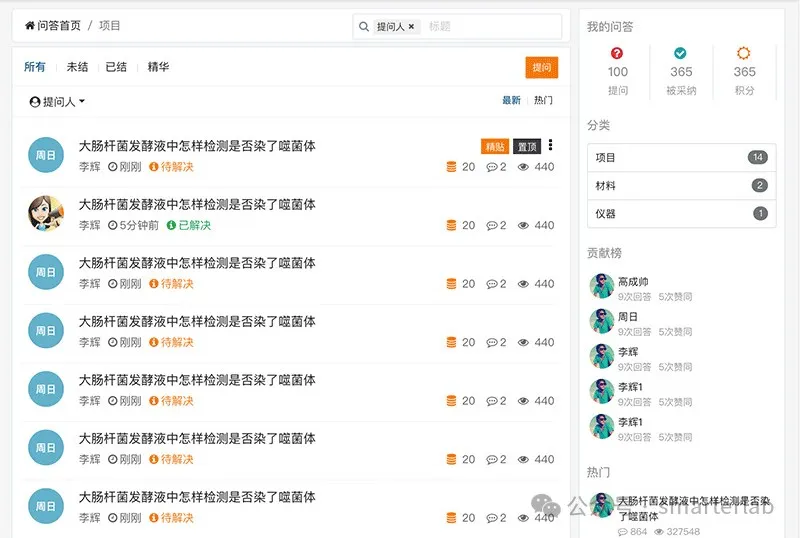Screen dimensions: 800x538
Task: Click the coin icon in the pinned question row
Action: coord(451,167)
